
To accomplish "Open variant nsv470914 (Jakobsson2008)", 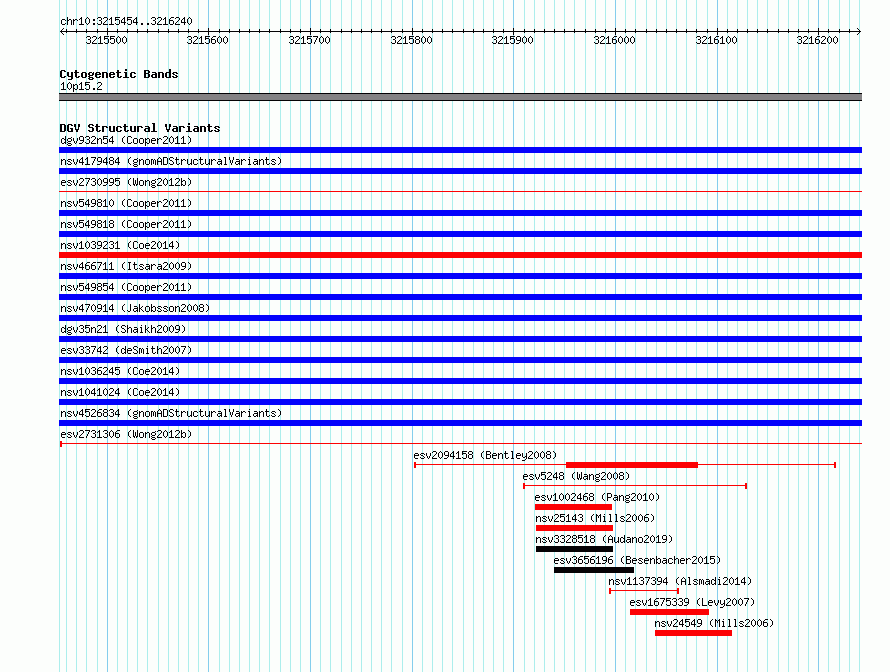I will pyautogui.click(x=135, y=308).
